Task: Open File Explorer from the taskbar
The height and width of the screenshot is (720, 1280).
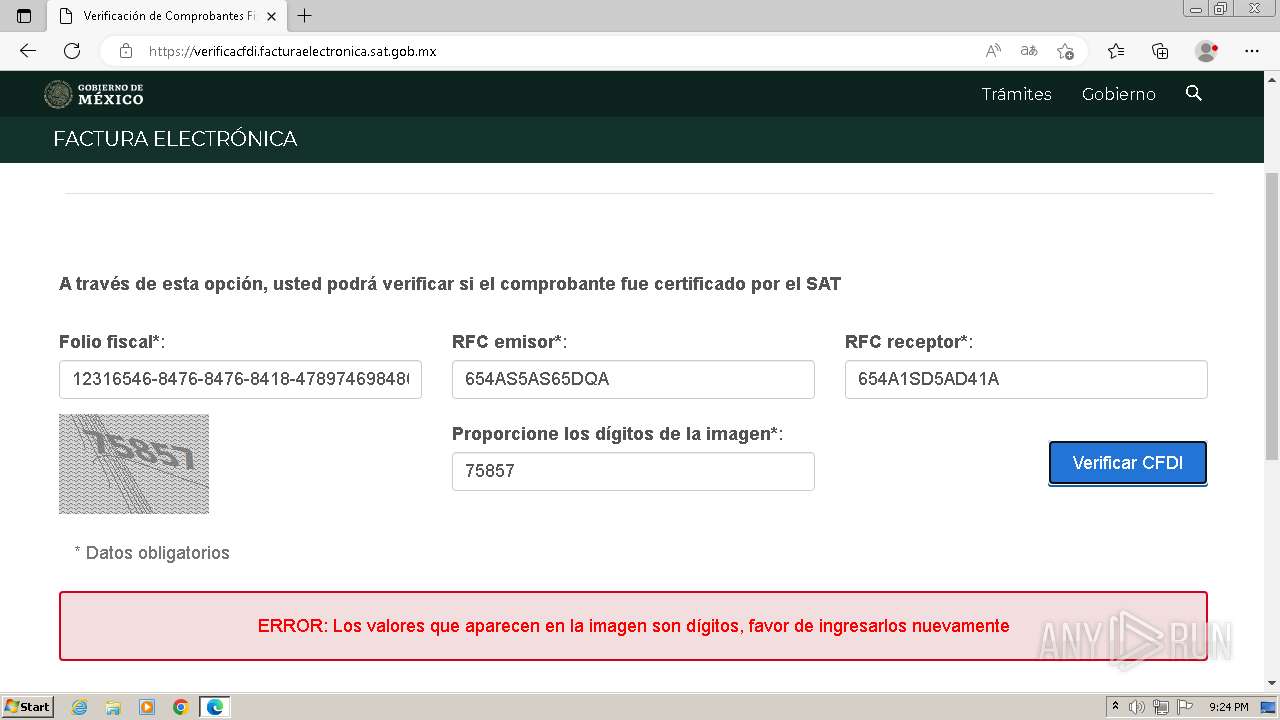Action: (x=113, y=707)
